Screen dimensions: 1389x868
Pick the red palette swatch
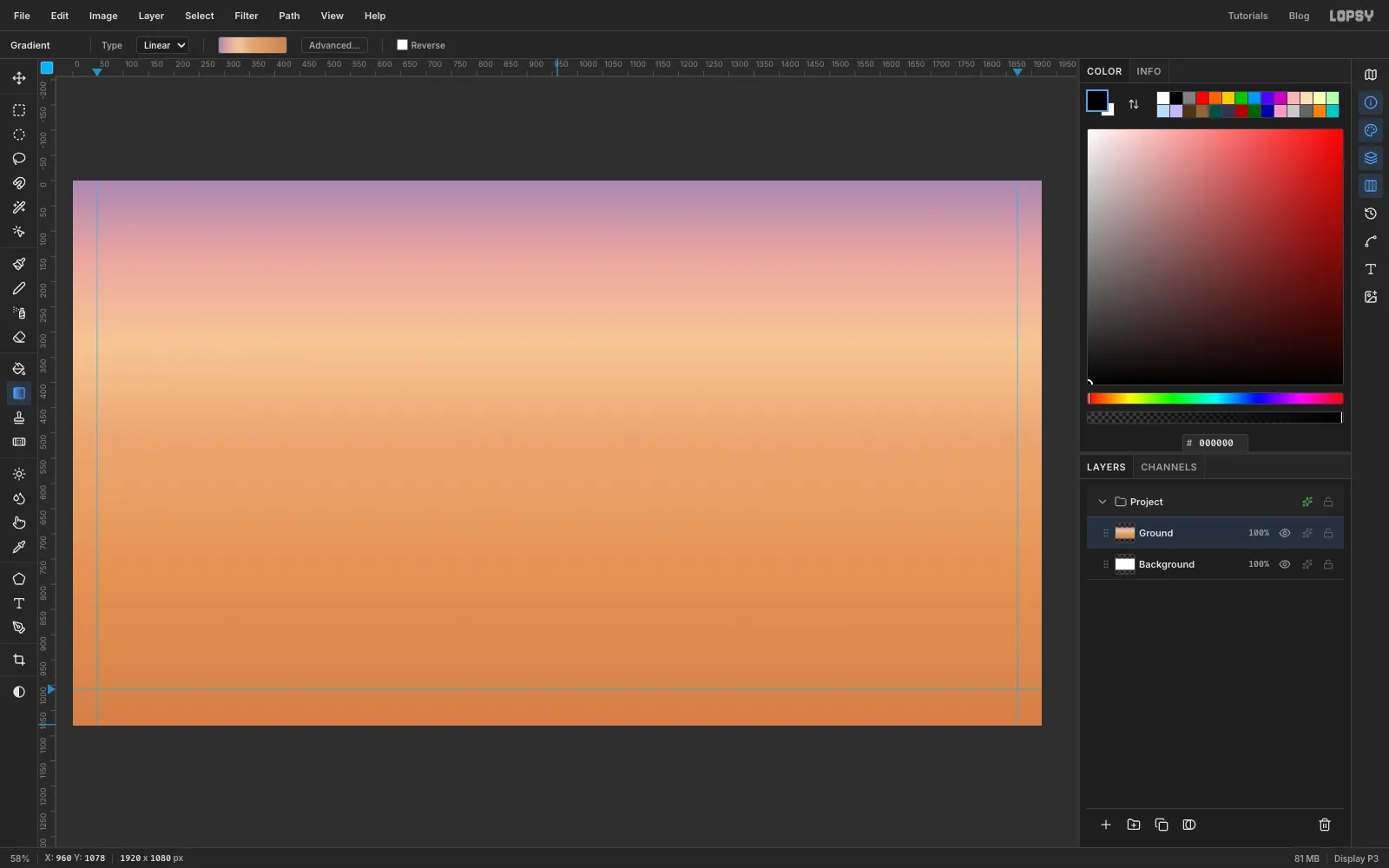tap(1202, 98)
